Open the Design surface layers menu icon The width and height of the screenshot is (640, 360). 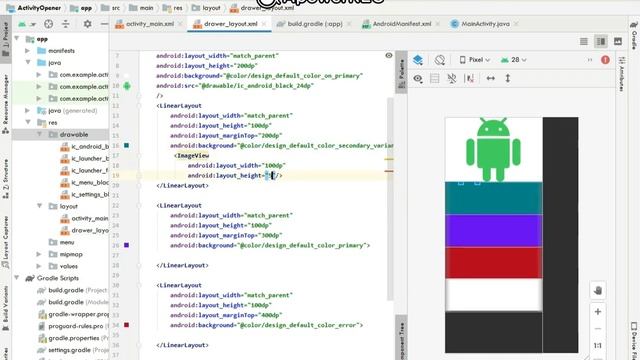418,60
